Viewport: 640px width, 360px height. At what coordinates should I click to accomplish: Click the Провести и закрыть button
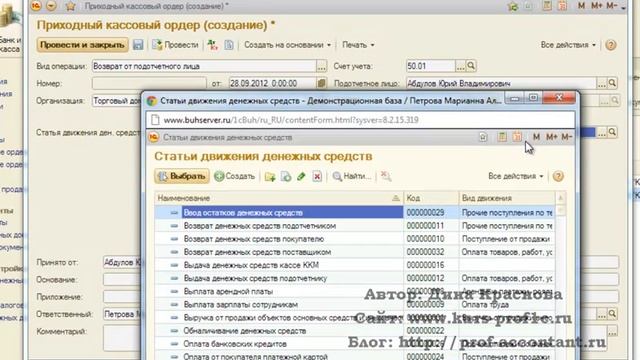pos(82,45)
